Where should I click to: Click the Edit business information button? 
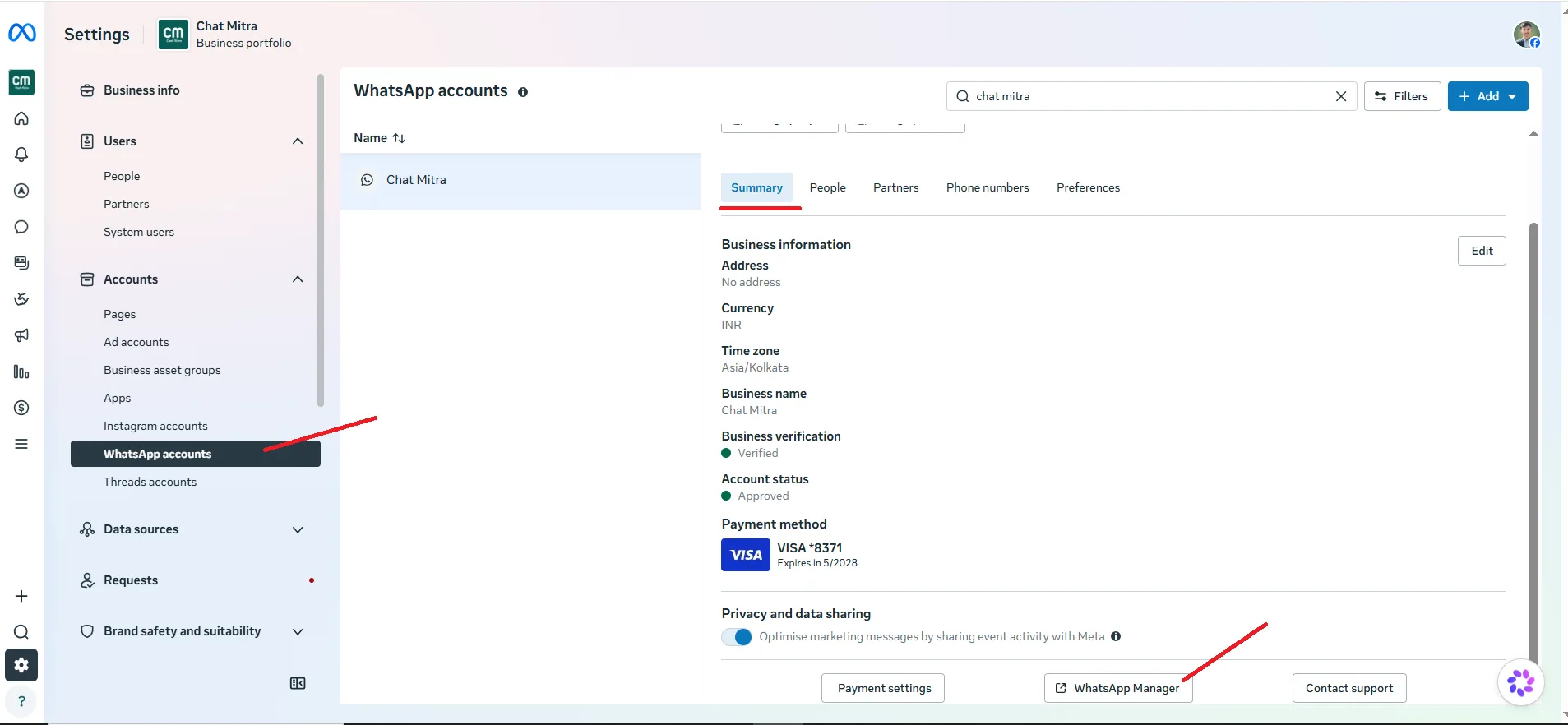point(1482,251)
